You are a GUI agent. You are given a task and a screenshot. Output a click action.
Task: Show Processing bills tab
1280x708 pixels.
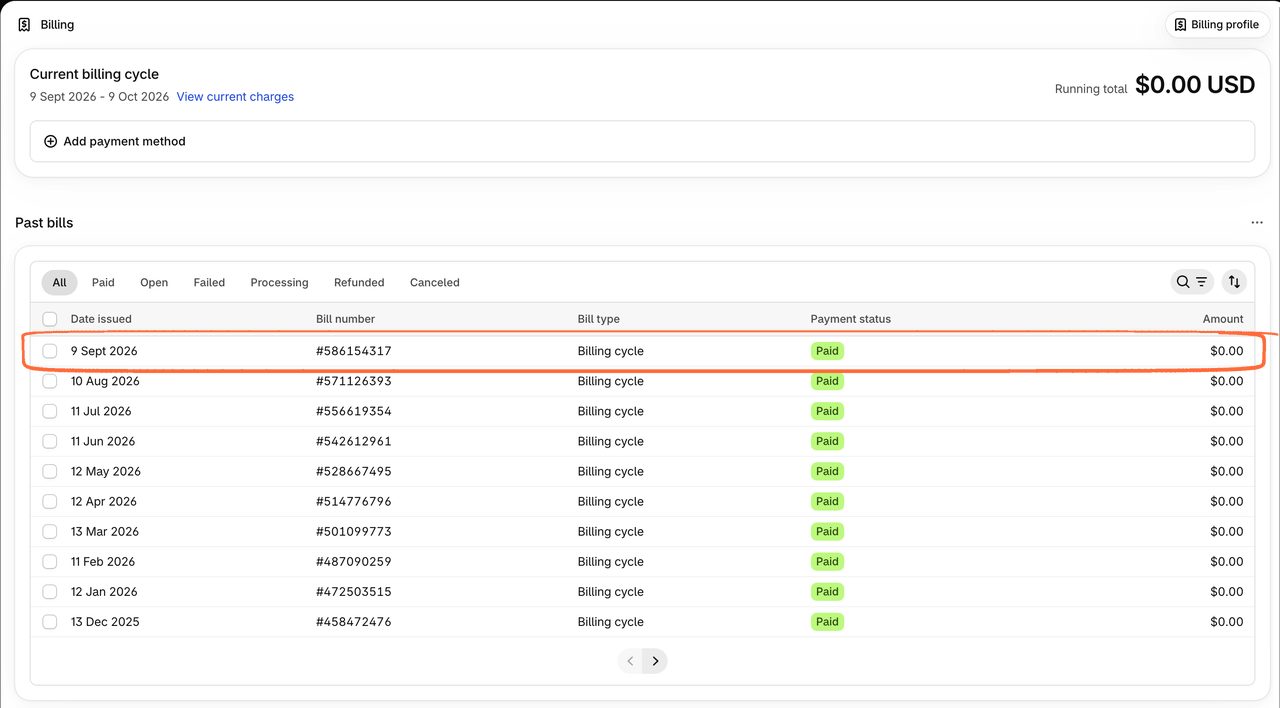pyautogui.click(x=279, y=283)
